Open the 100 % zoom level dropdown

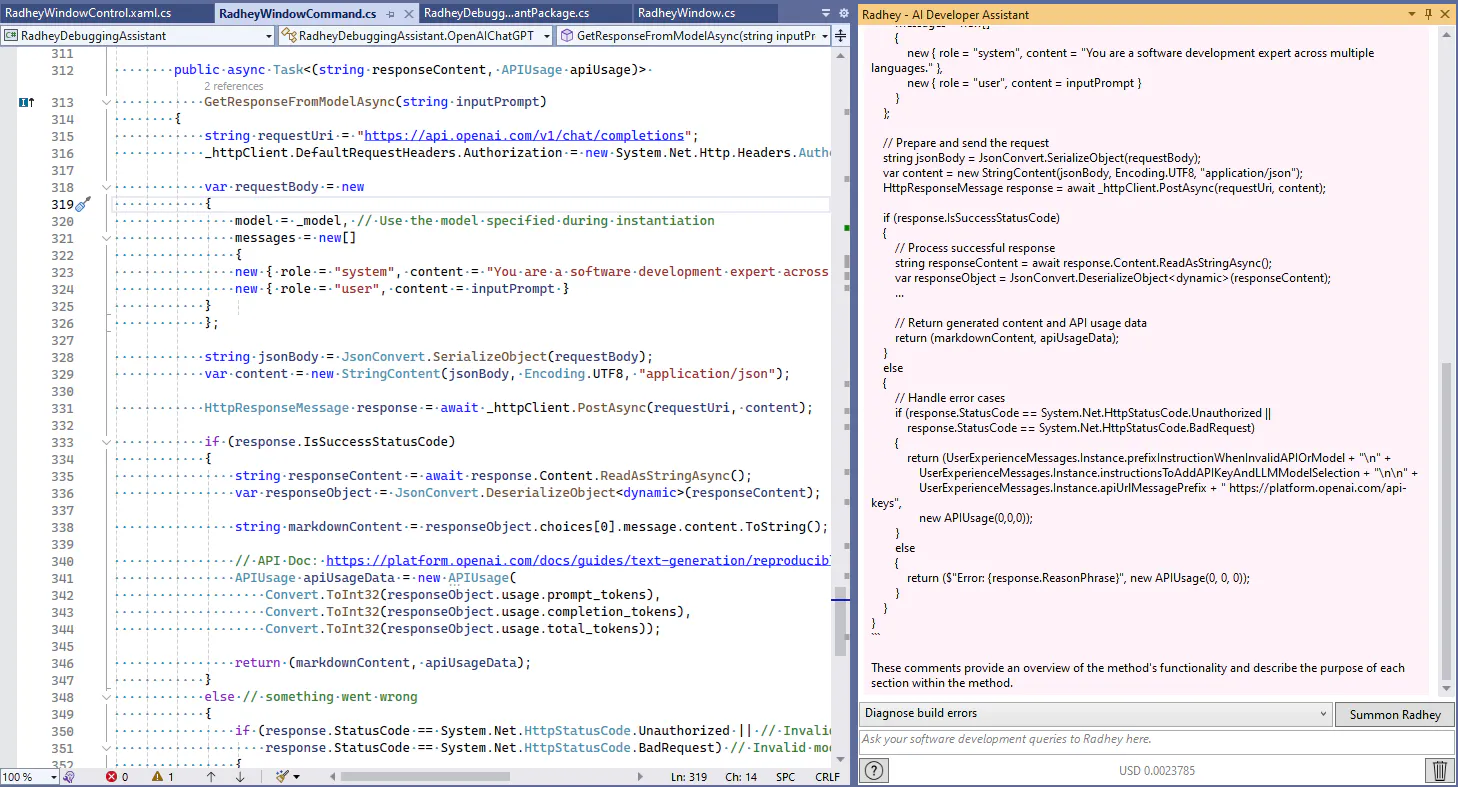tap(29, 777)
